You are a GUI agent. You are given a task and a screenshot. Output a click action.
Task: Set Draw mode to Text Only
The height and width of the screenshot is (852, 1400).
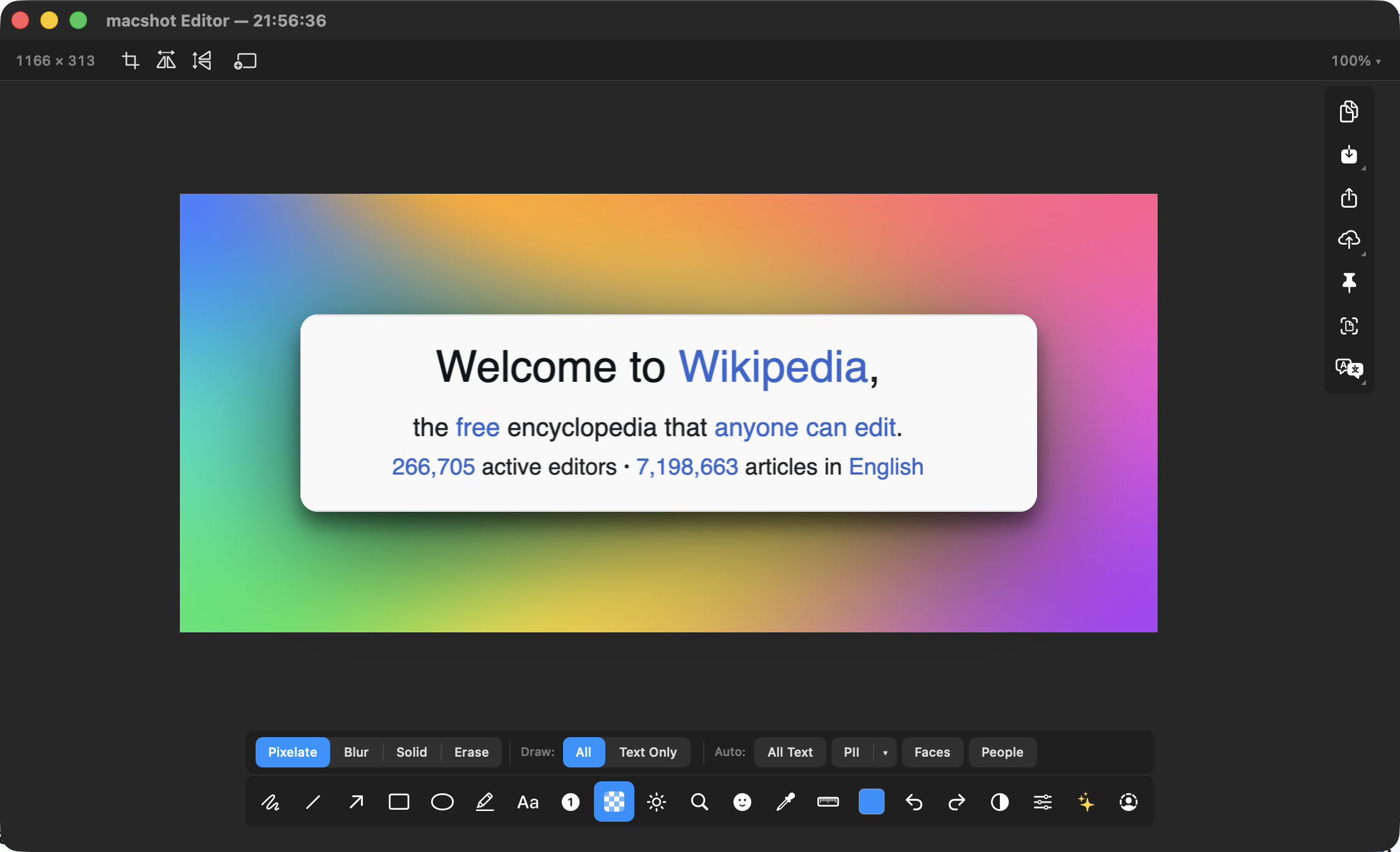coord(648,752)
